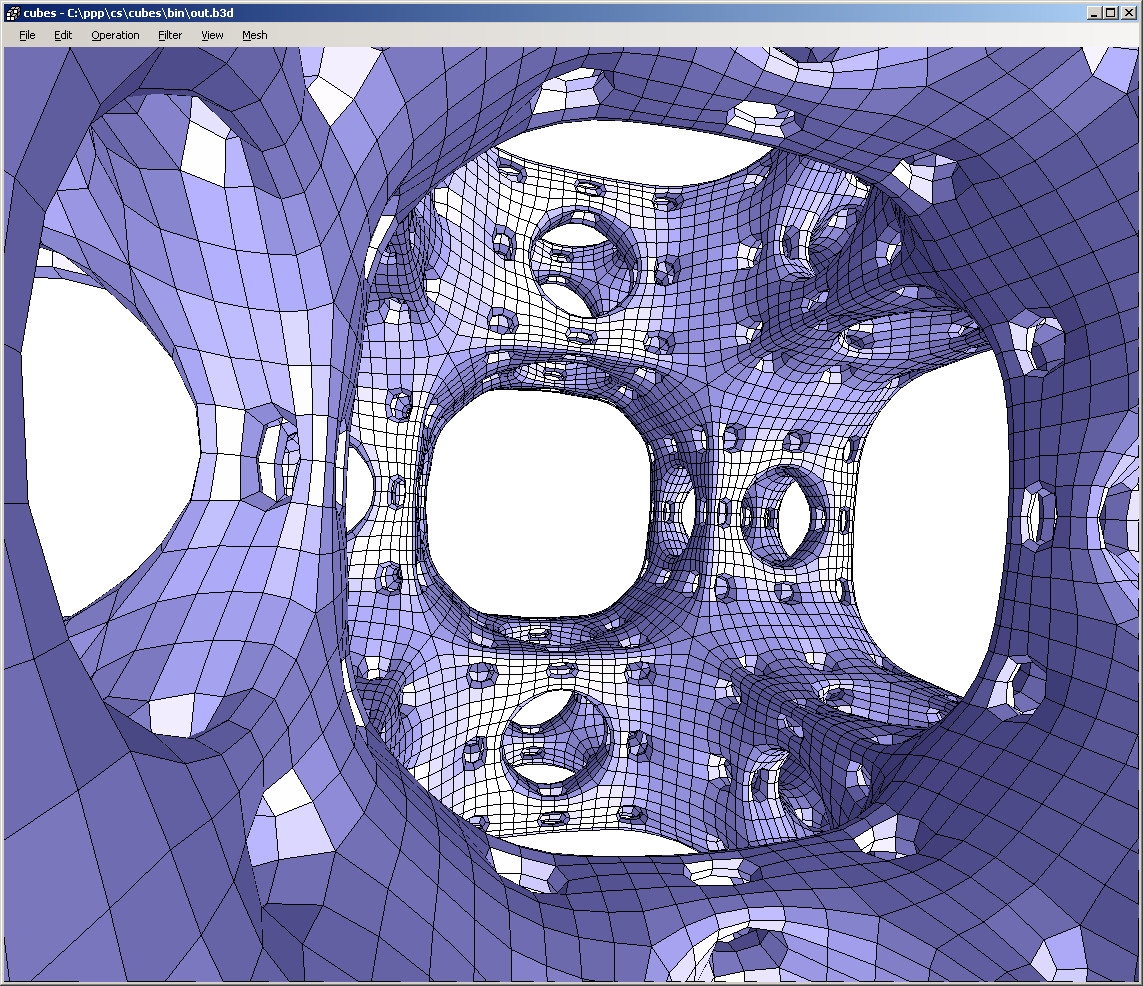Click the title bar showing out.b3d path
The image size is (1143, 986).
click(500, 13)
